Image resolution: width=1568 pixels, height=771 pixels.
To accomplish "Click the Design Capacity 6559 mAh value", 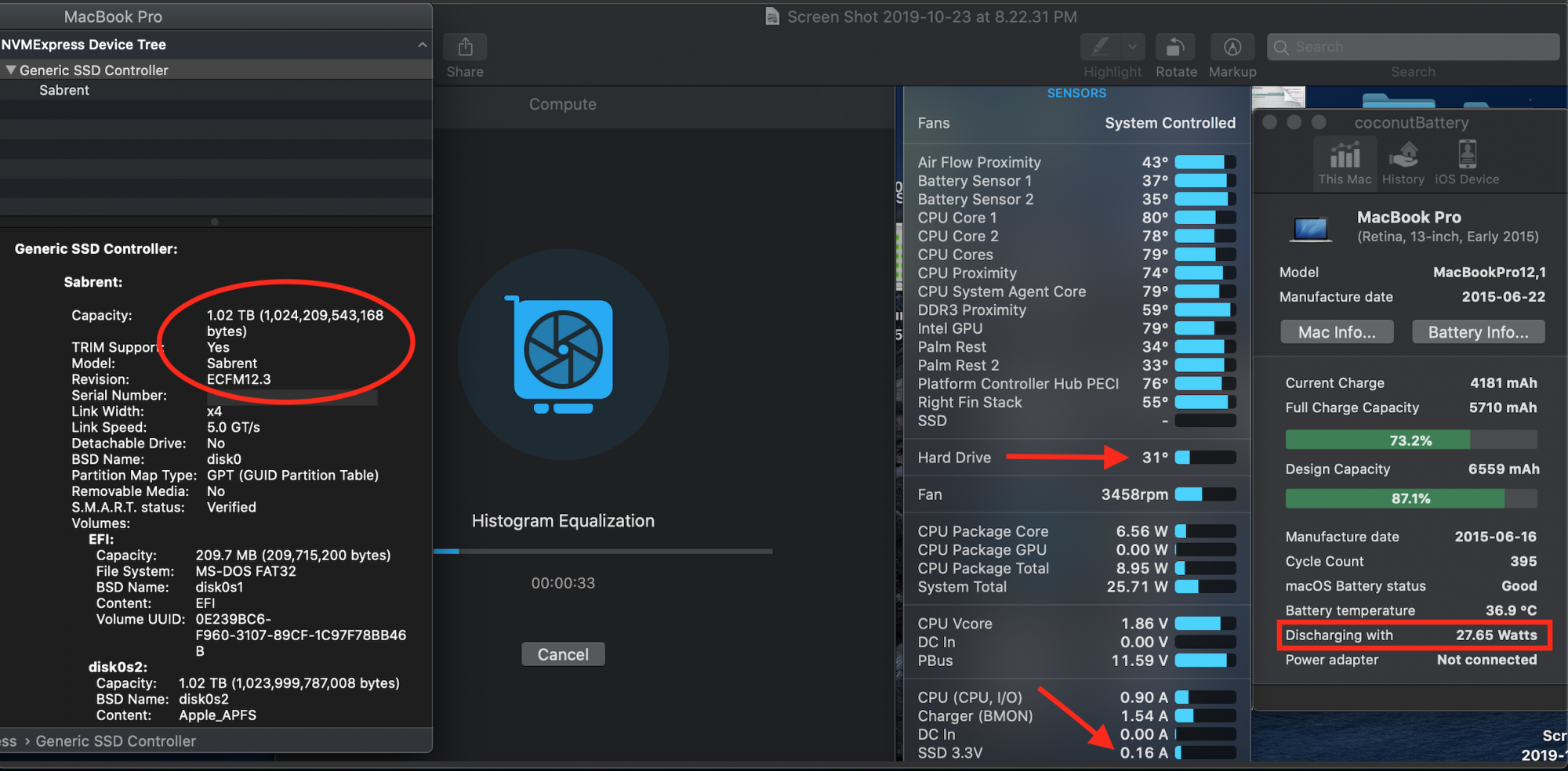I will [1504, 469].
